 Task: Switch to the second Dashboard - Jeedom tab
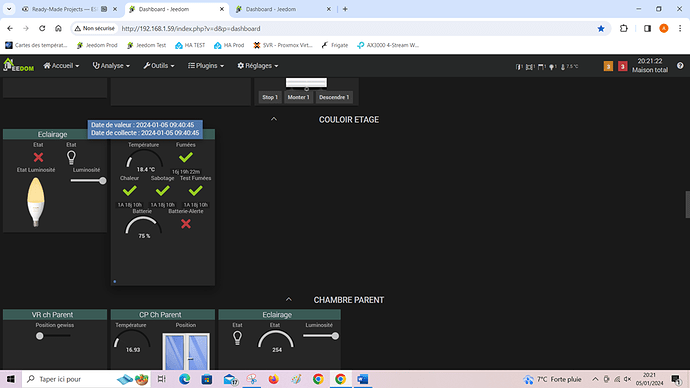(x=284, y=9)
